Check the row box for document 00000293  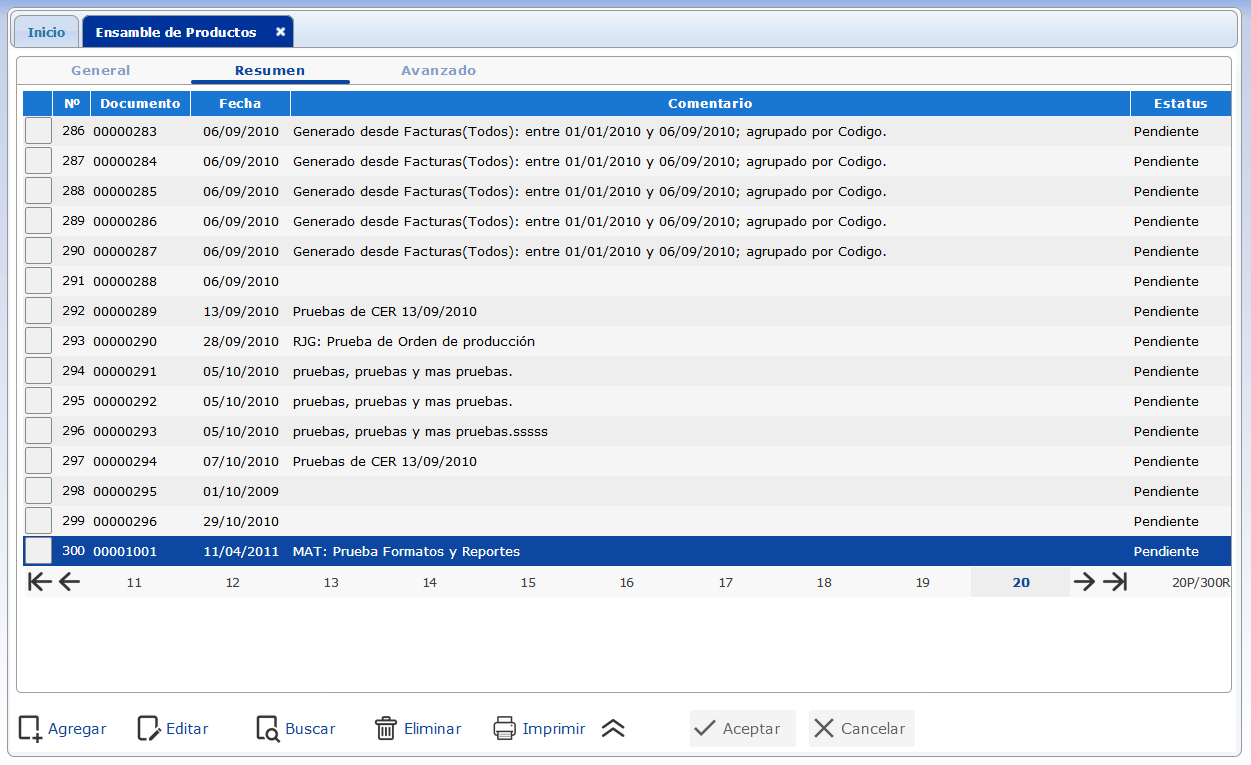tap(38, 431)
